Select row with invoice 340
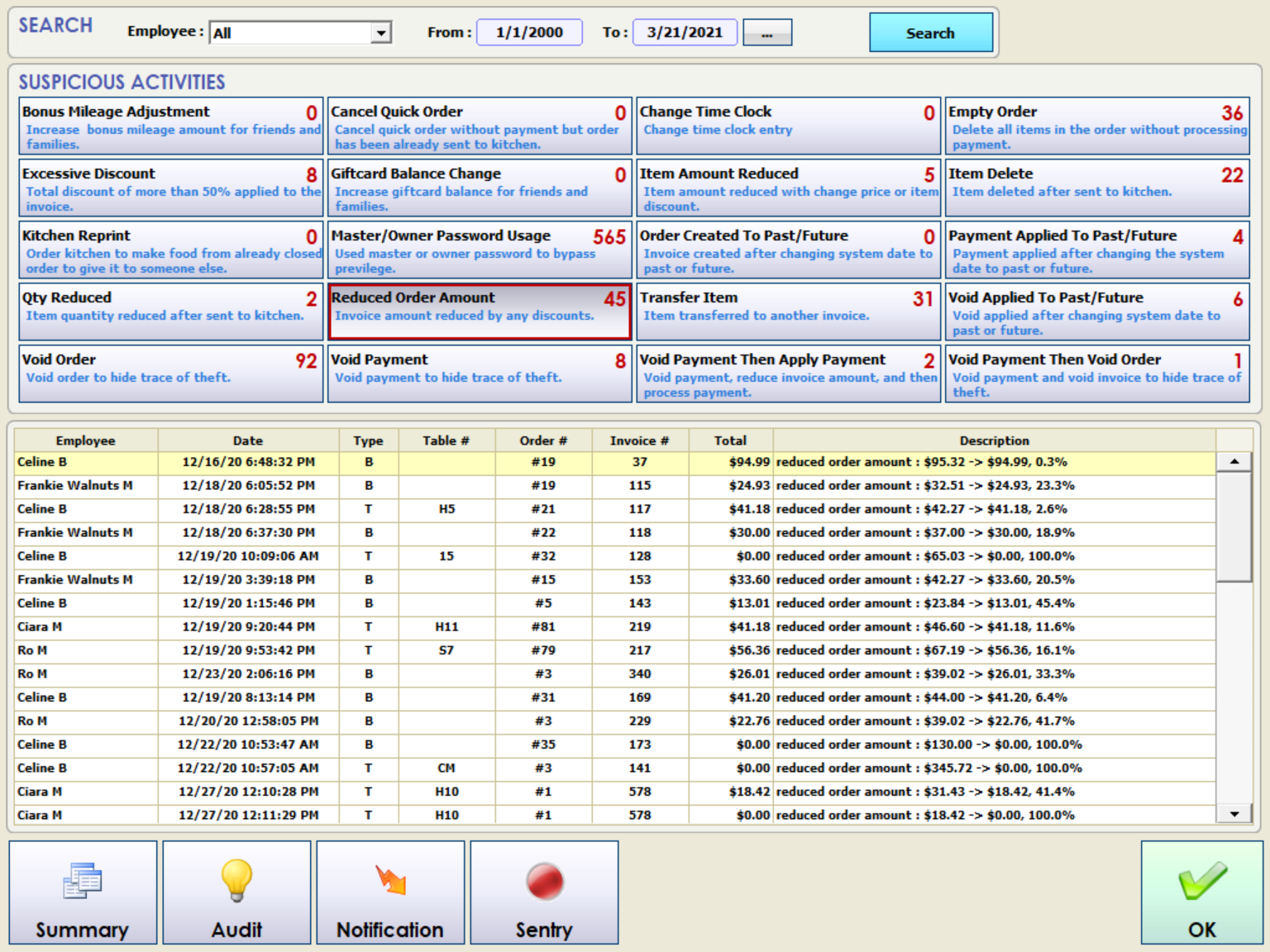 point(615,674)
